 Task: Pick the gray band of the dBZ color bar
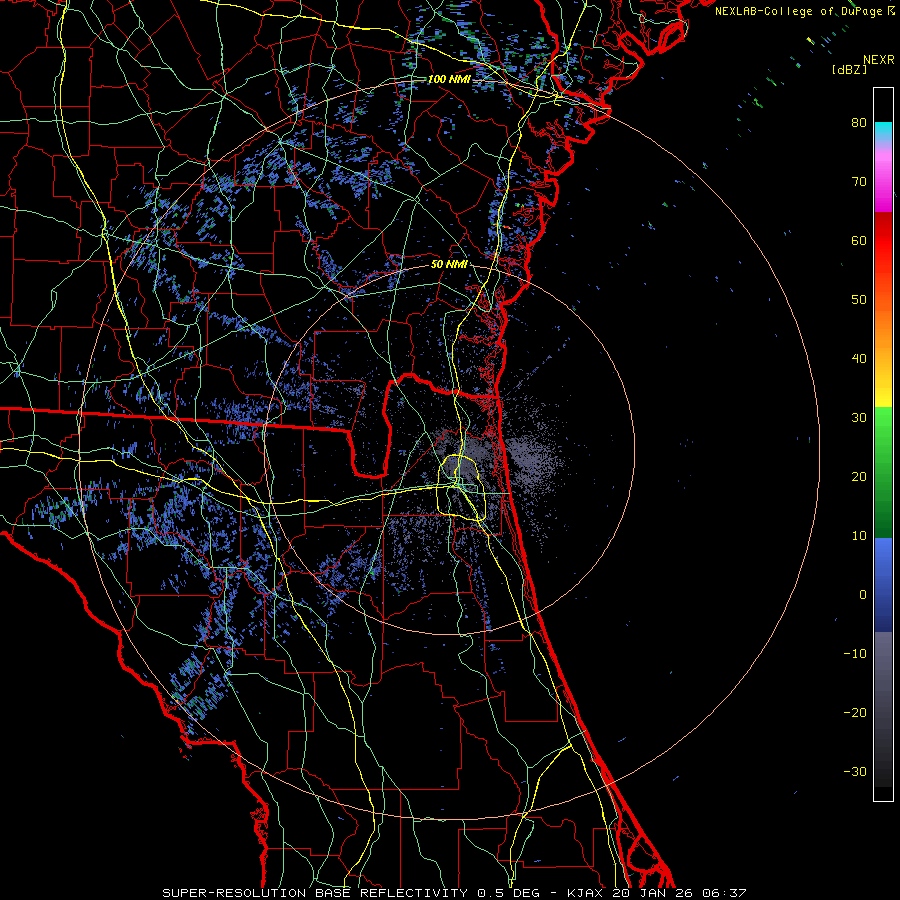click(x=883, y=709)
